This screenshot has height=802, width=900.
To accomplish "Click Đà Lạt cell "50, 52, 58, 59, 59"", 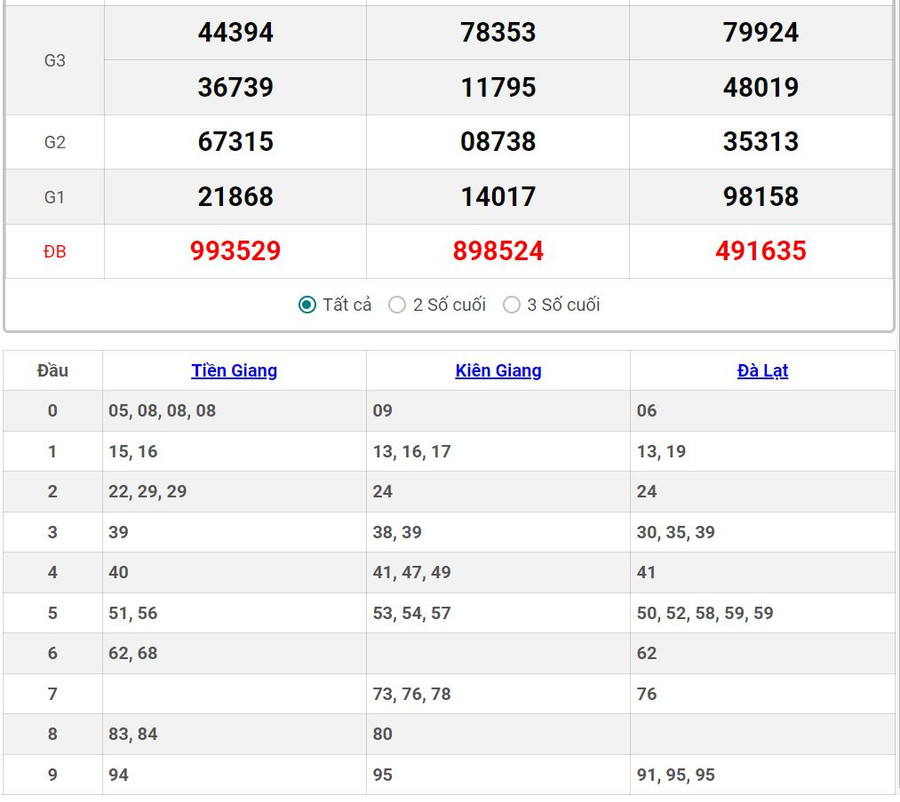I will click(705, 613).
